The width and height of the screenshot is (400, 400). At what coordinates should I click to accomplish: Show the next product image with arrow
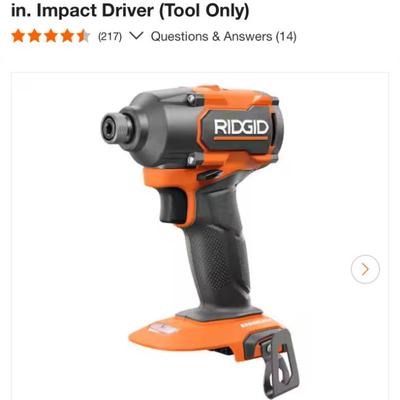pos(365,269)
